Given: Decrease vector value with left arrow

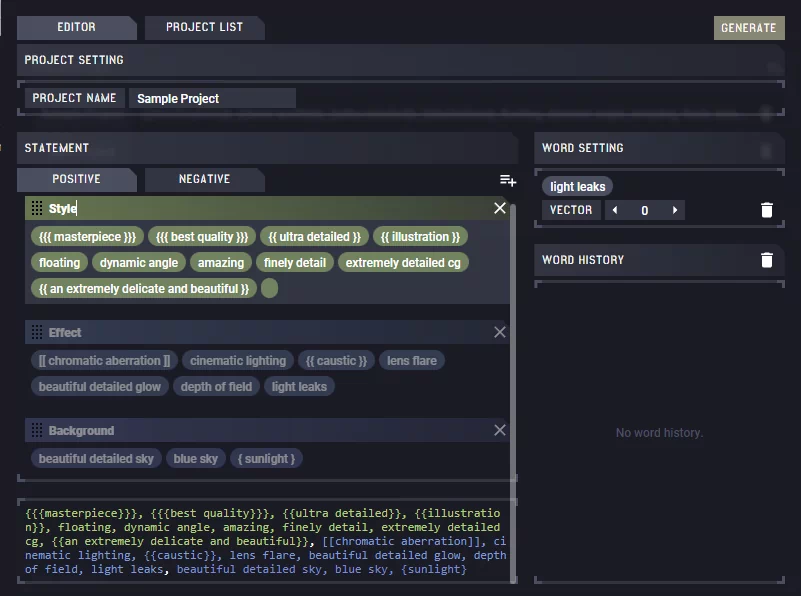Looking at the screenshot, I should click(614, 210).
